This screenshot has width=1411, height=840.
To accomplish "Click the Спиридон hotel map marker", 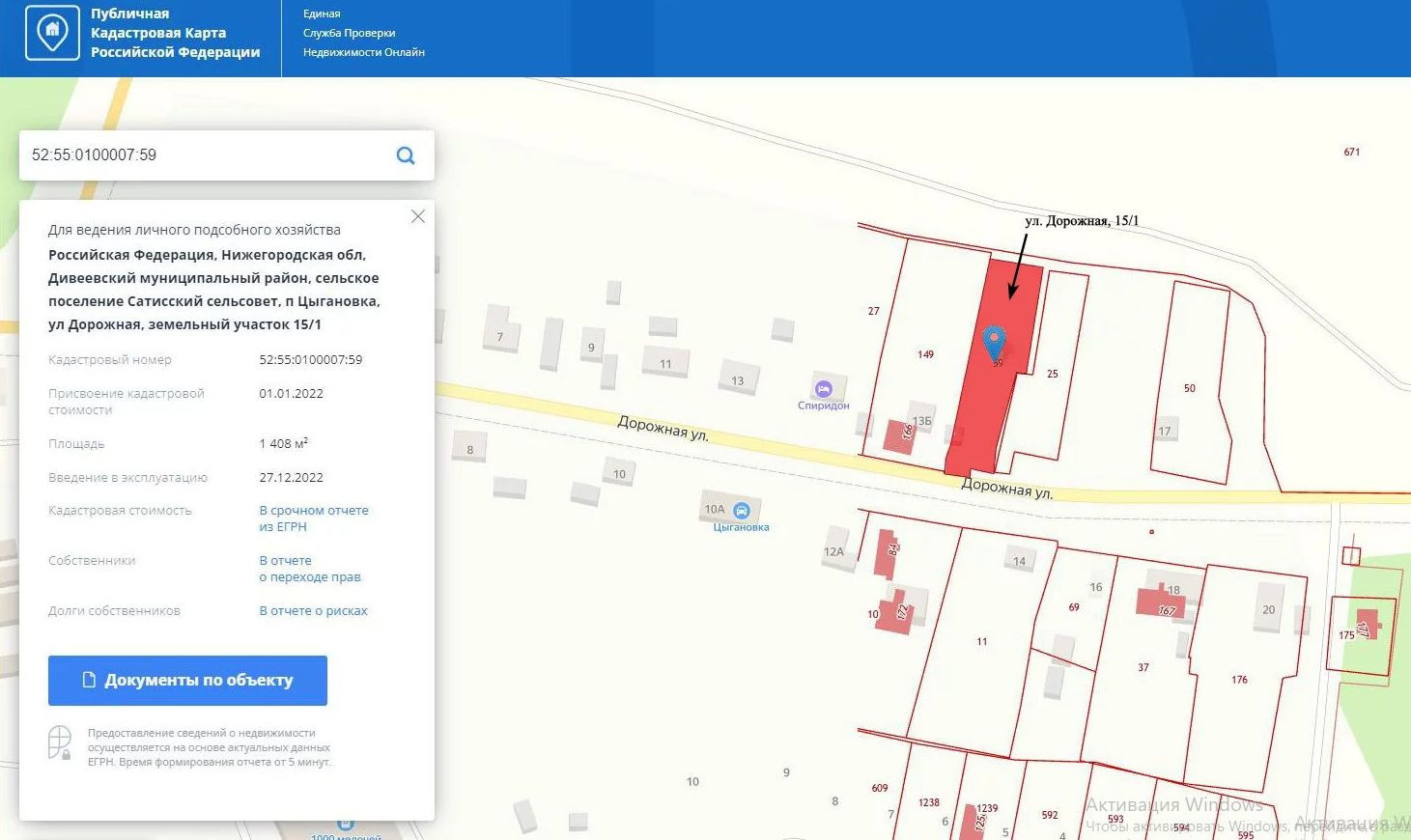I will pos(823,388).
